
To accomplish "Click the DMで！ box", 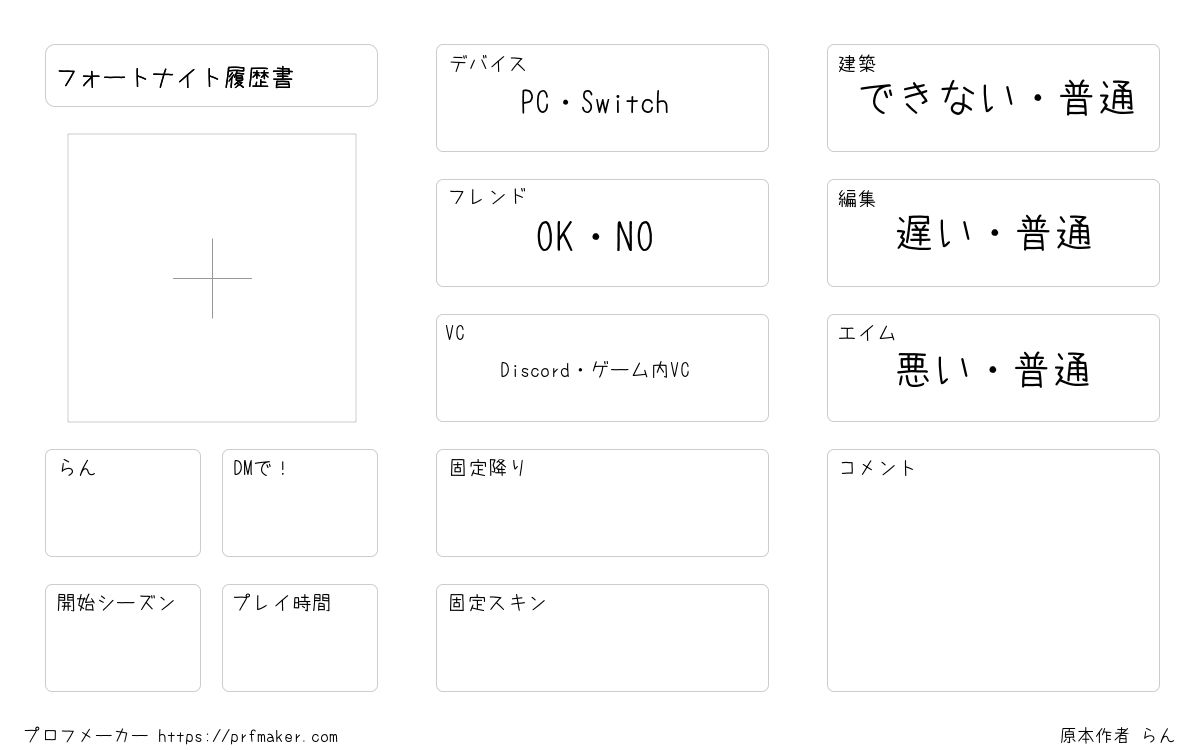I will 300,503.
